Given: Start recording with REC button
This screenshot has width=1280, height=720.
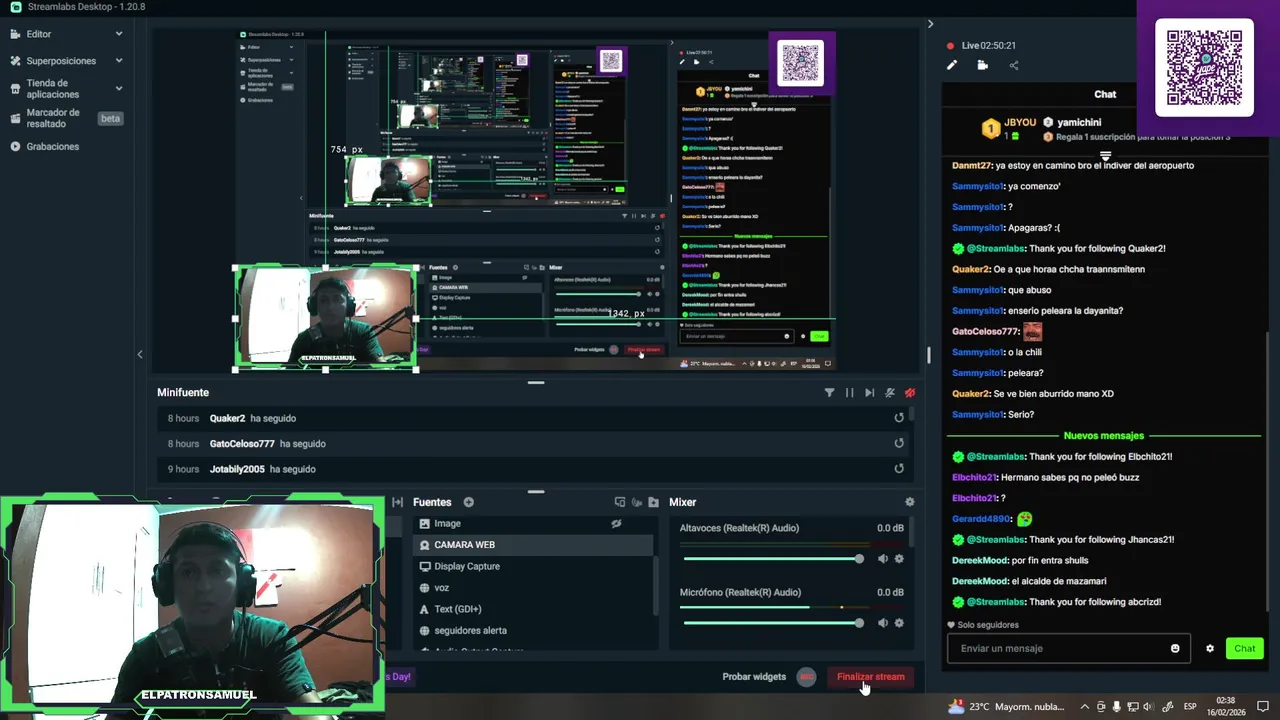Looking at the screenshot, I should (x=806, y=677).
